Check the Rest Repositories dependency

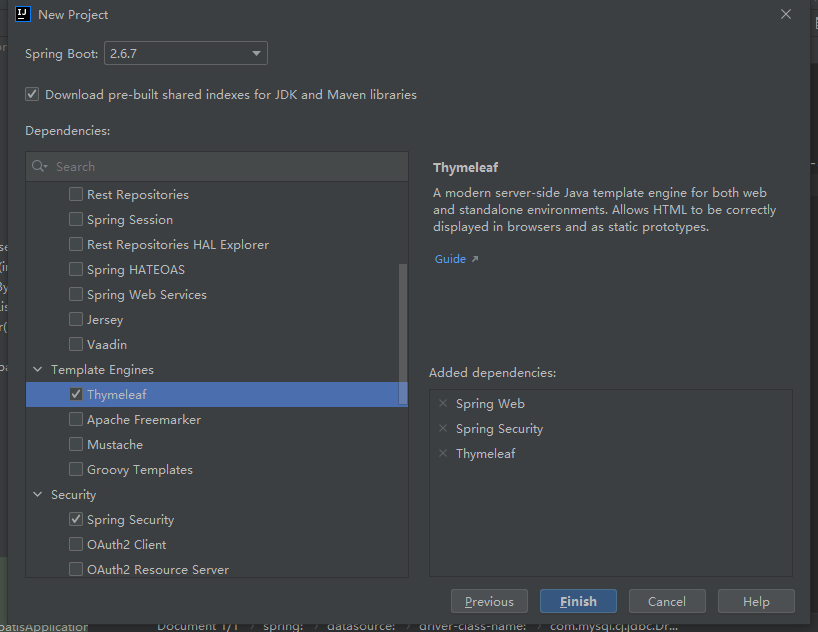click(x=76, y=194)
